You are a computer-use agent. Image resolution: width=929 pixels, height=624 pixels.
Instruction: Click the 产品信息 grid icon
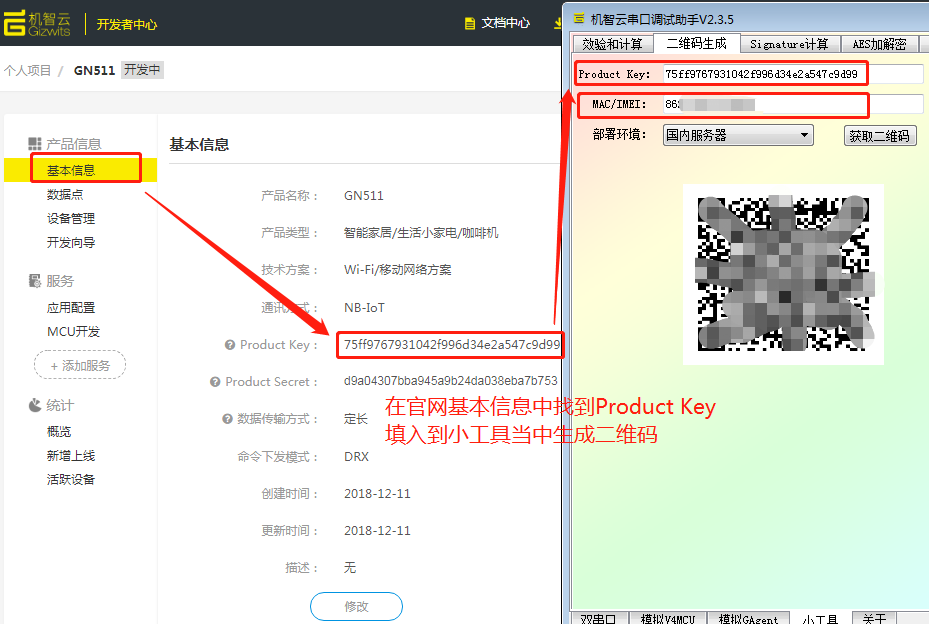point(34,144)
